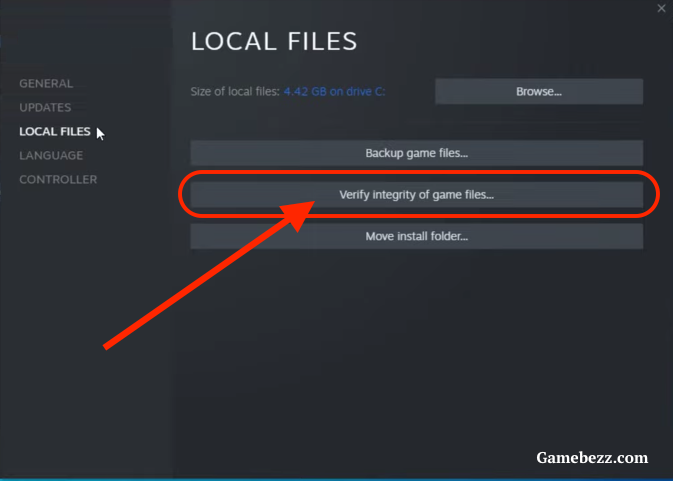This screenshot has width=673, height=481.
Task: Verify integrity of game files
Action: 416,194
